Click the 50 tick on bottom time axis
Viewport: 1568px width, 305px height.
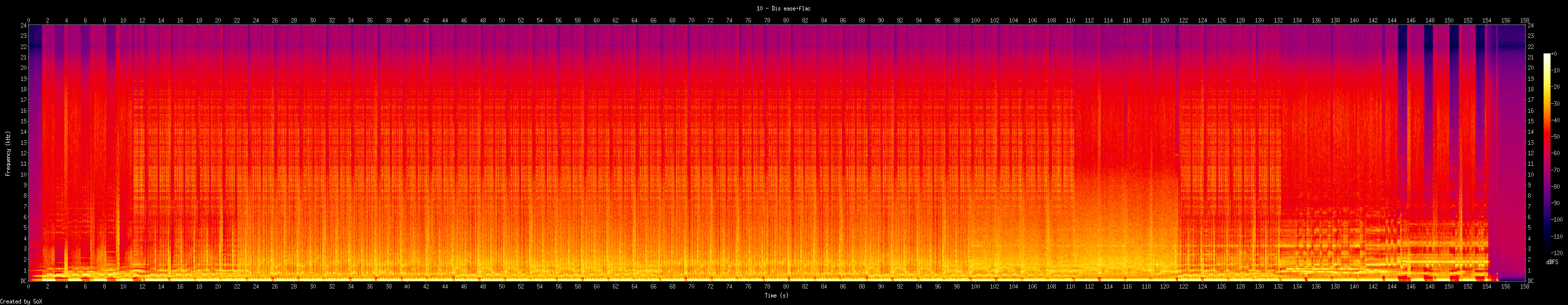coord(502,286)
